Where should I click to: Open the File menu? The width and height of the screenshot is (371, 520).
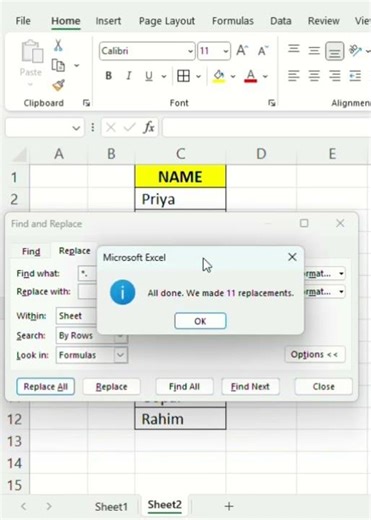pyautogui.click(x=23, y=21)
